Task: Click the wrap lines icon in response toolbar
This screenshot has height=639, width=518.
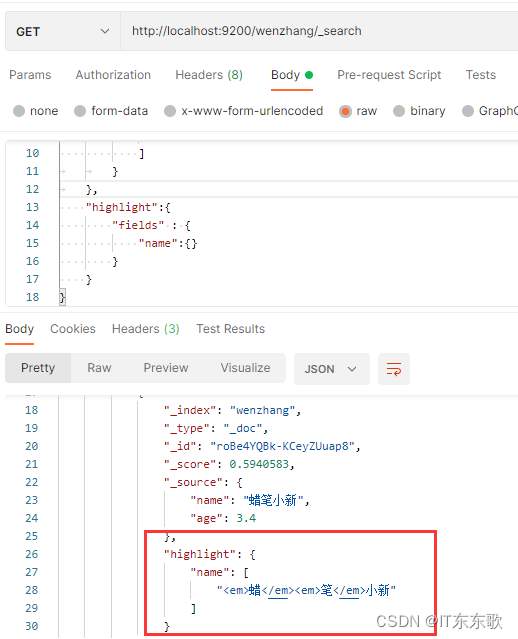Action: coord(394,369)
